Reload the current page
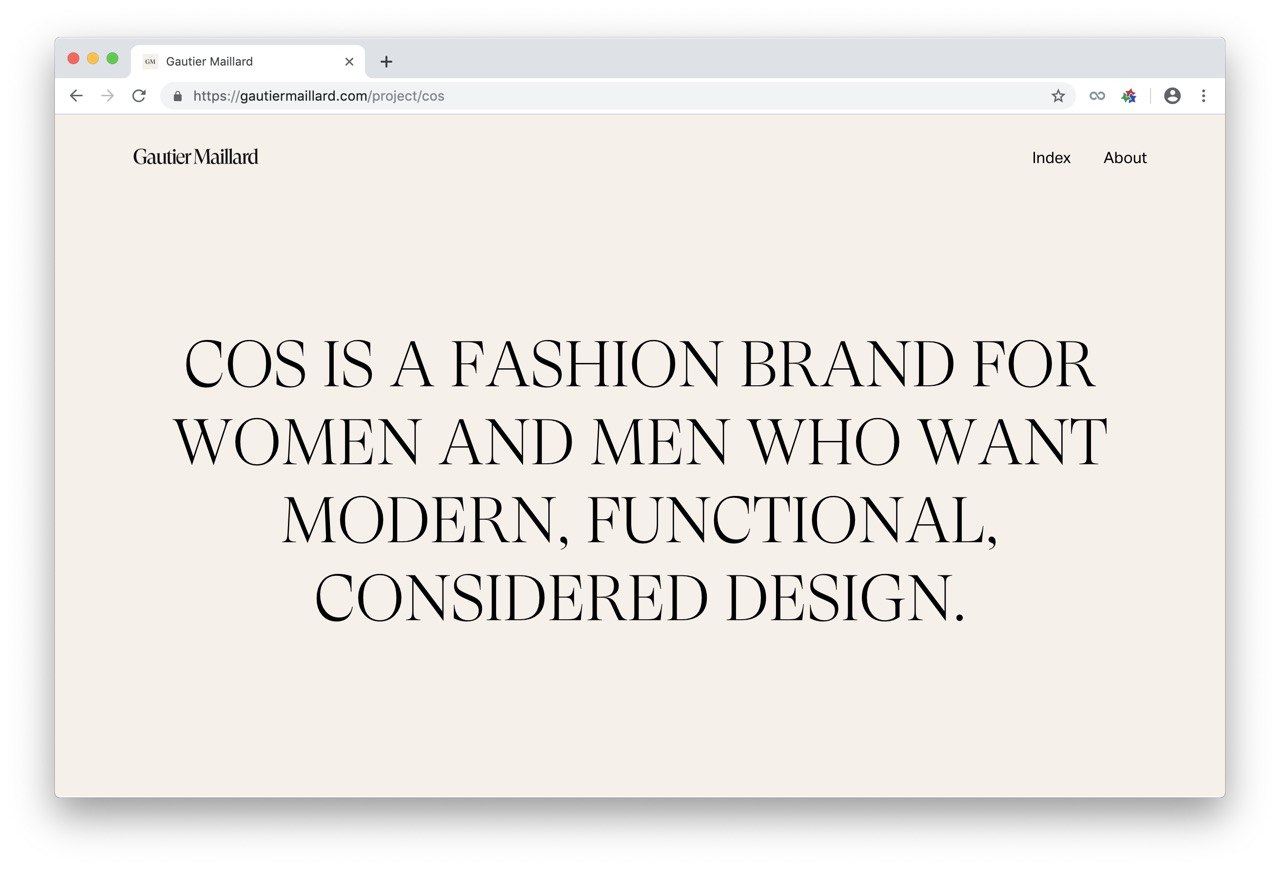The width and height of the screenshot is (1280, 870). 139,96
